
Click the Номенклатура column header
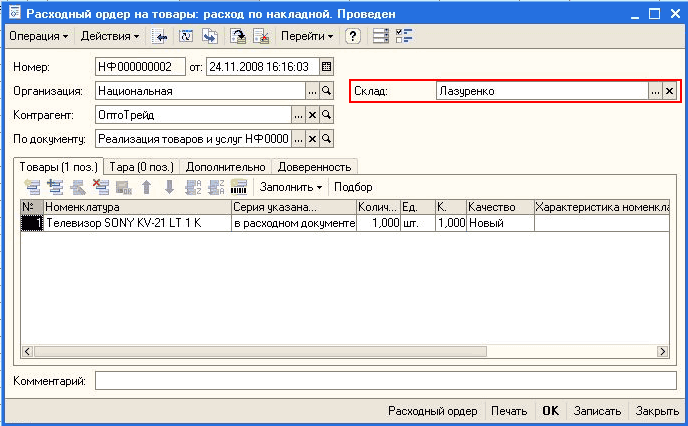[137, 207]
